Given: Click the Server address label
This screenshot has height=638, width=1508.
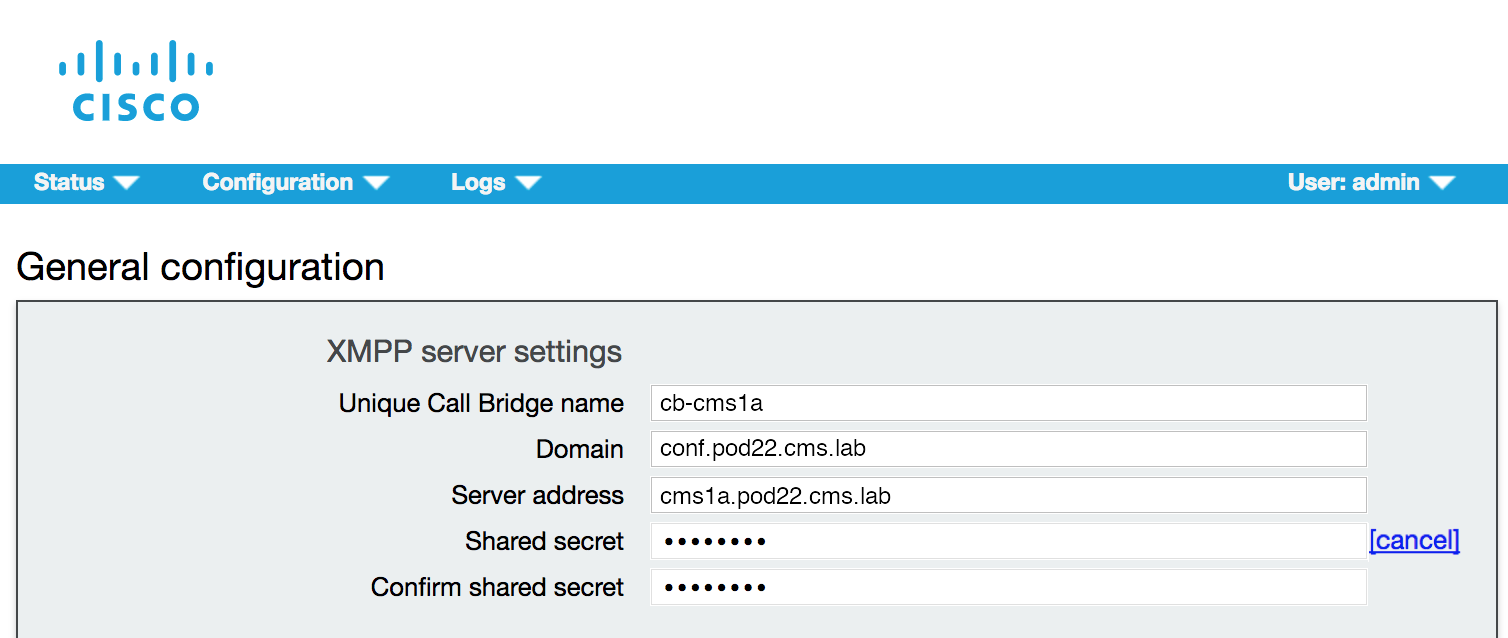Looking at the screenshot, I should coord(538,495).
